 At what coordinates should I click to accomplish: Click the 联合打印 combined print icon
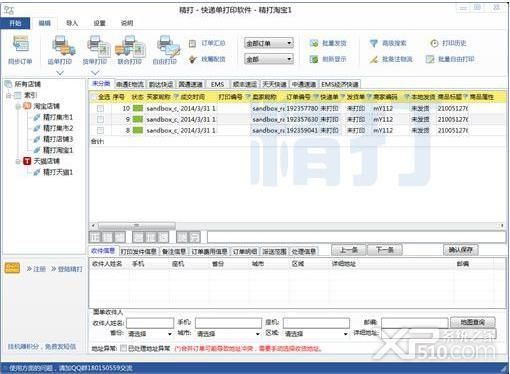click(x=130, y=46)
